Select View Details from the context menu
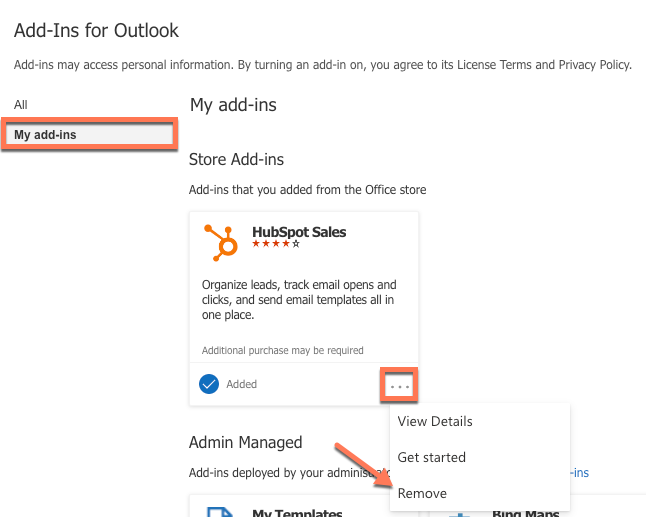Viewport: 646px width, 517px height. 435,421
